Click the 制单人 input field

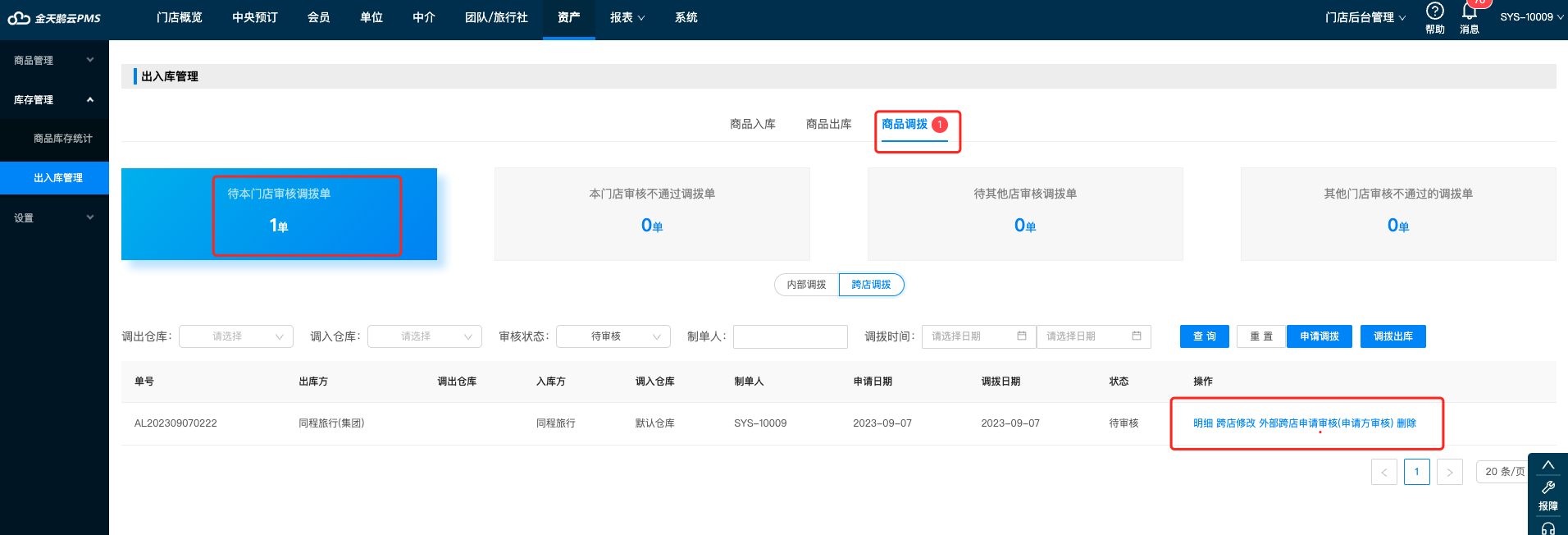(x=791, y=336)
